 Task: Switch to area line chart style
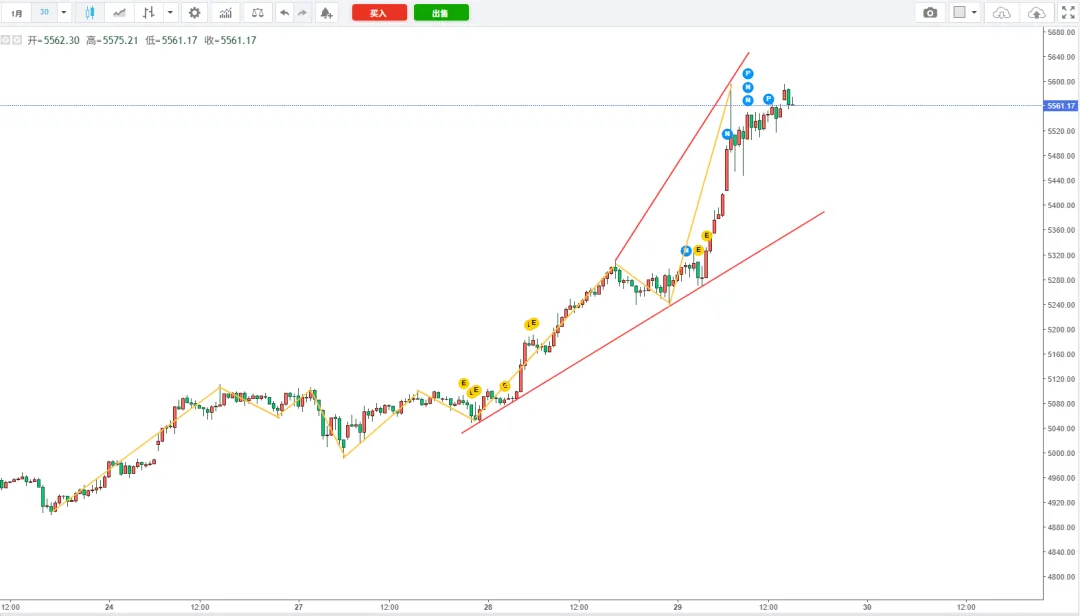pos(119,12)
